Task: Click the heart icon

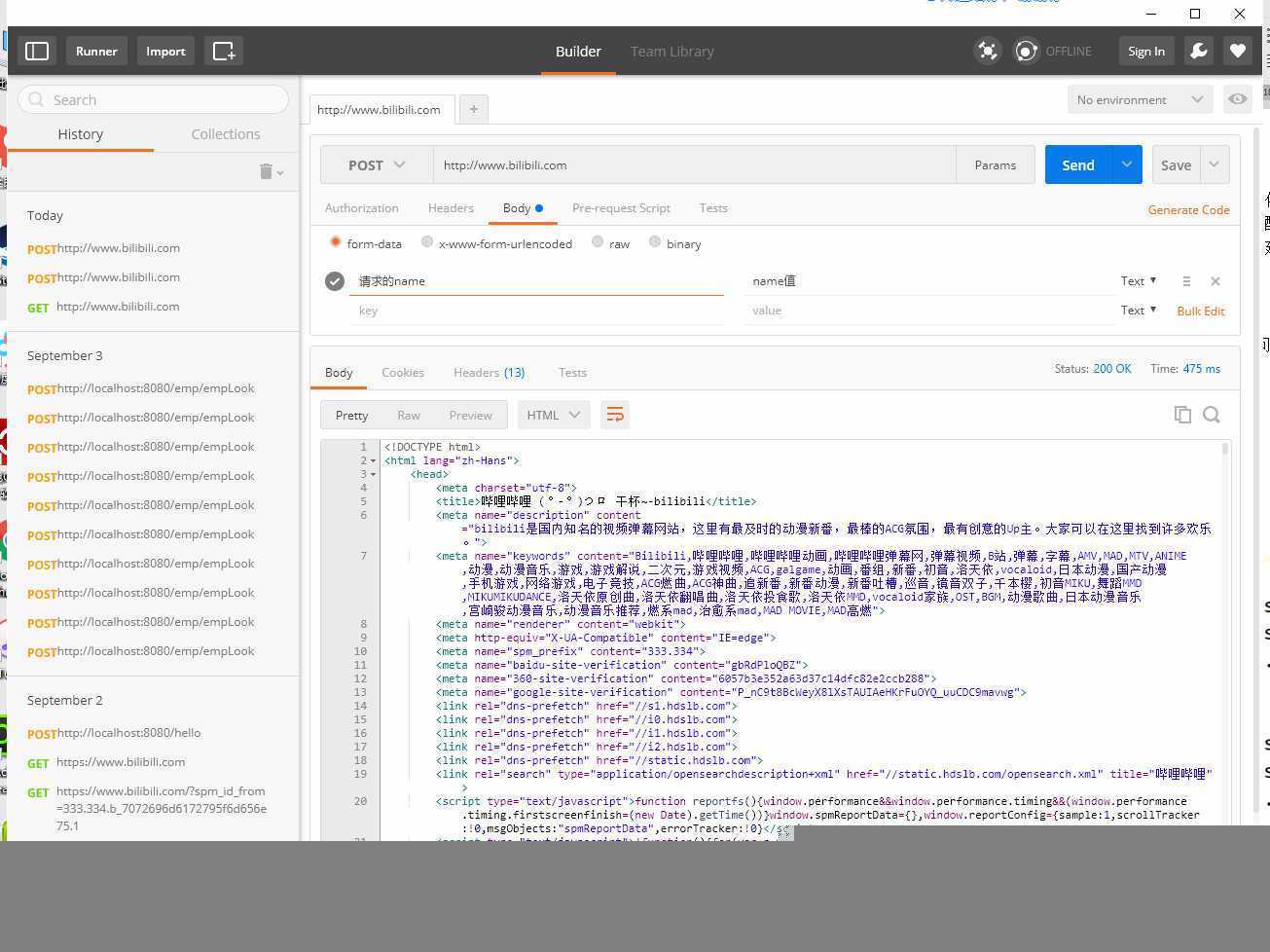Action: coord(1238,51)
